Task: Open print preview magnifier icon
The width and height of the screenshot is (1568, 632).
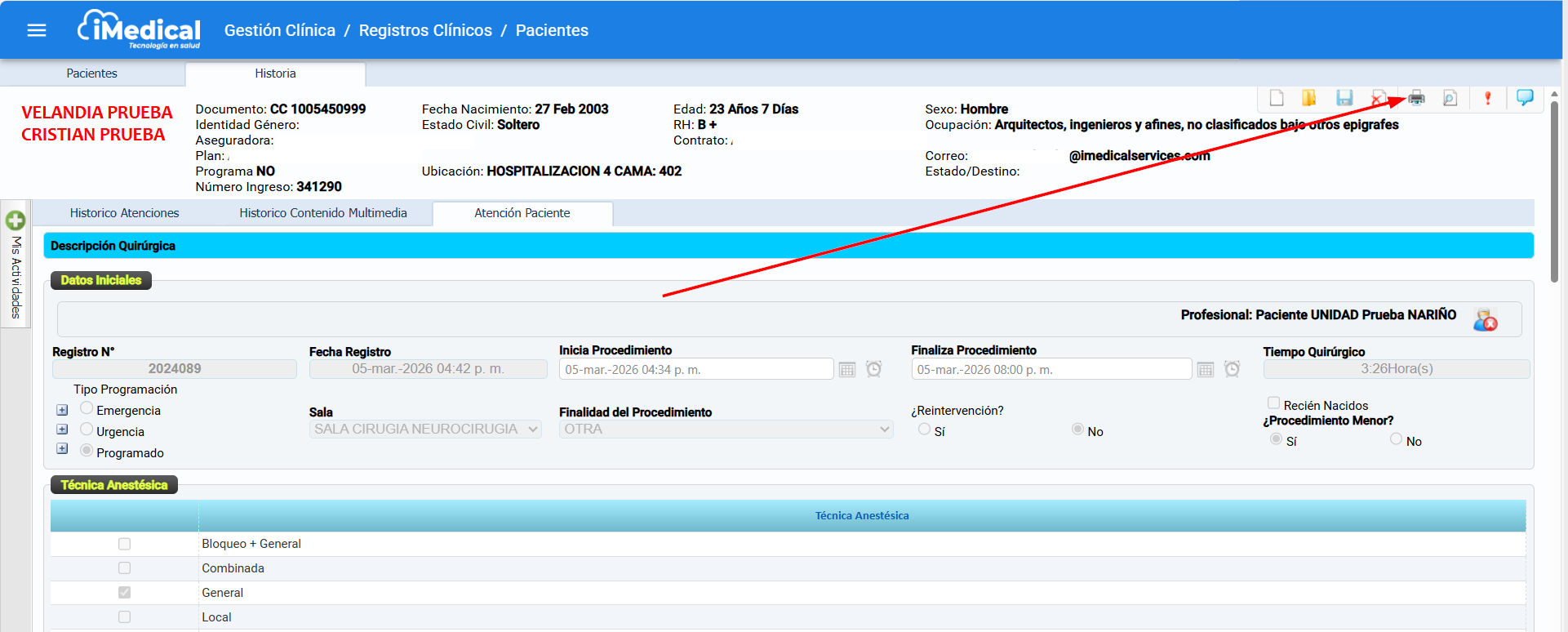Action: 1450,99
